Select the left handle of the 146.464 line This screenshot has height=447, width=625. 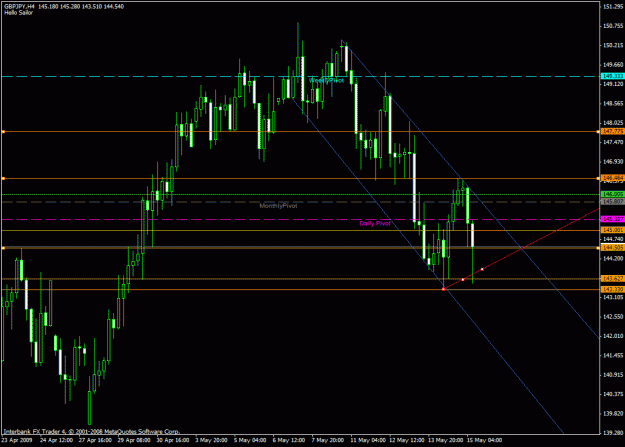[3, 178]
